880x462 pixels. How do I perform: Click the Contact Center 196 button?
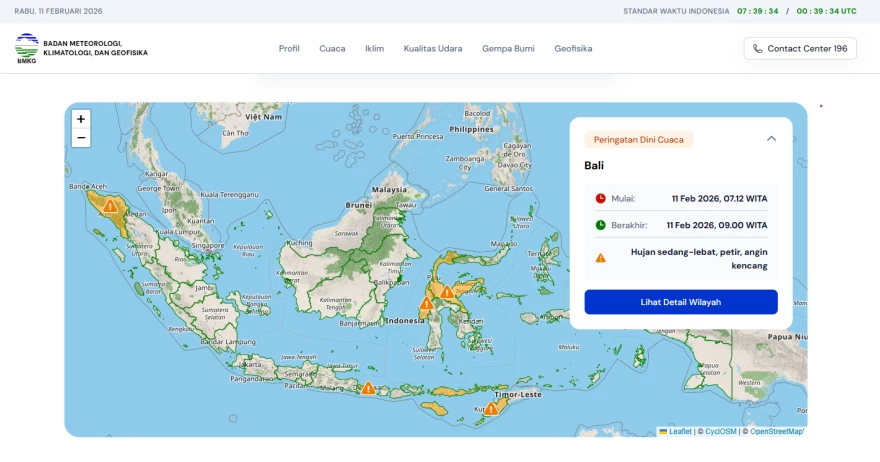[800, 49]
